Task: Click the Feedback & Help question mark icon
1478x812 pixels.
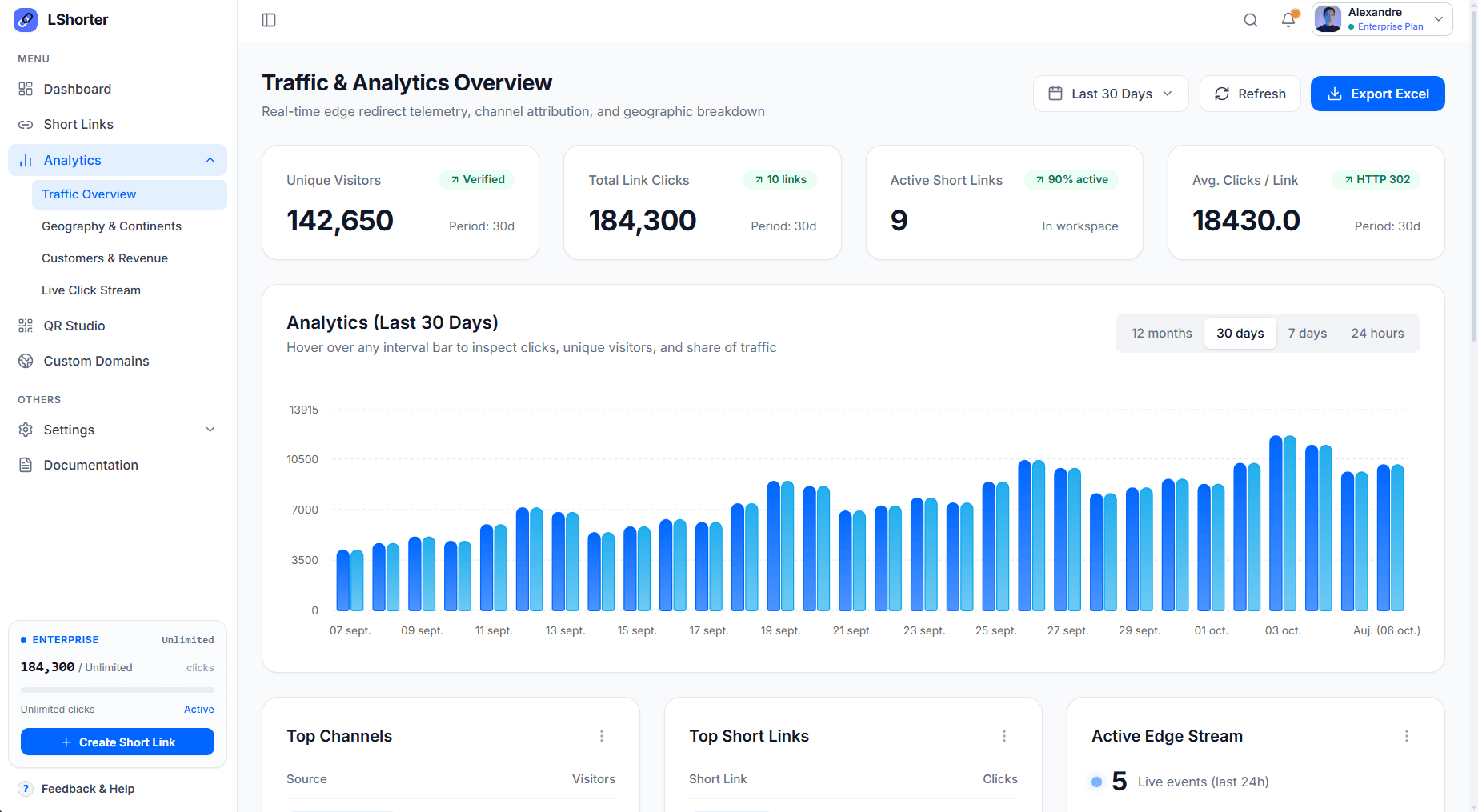Action: click(26, 789)
